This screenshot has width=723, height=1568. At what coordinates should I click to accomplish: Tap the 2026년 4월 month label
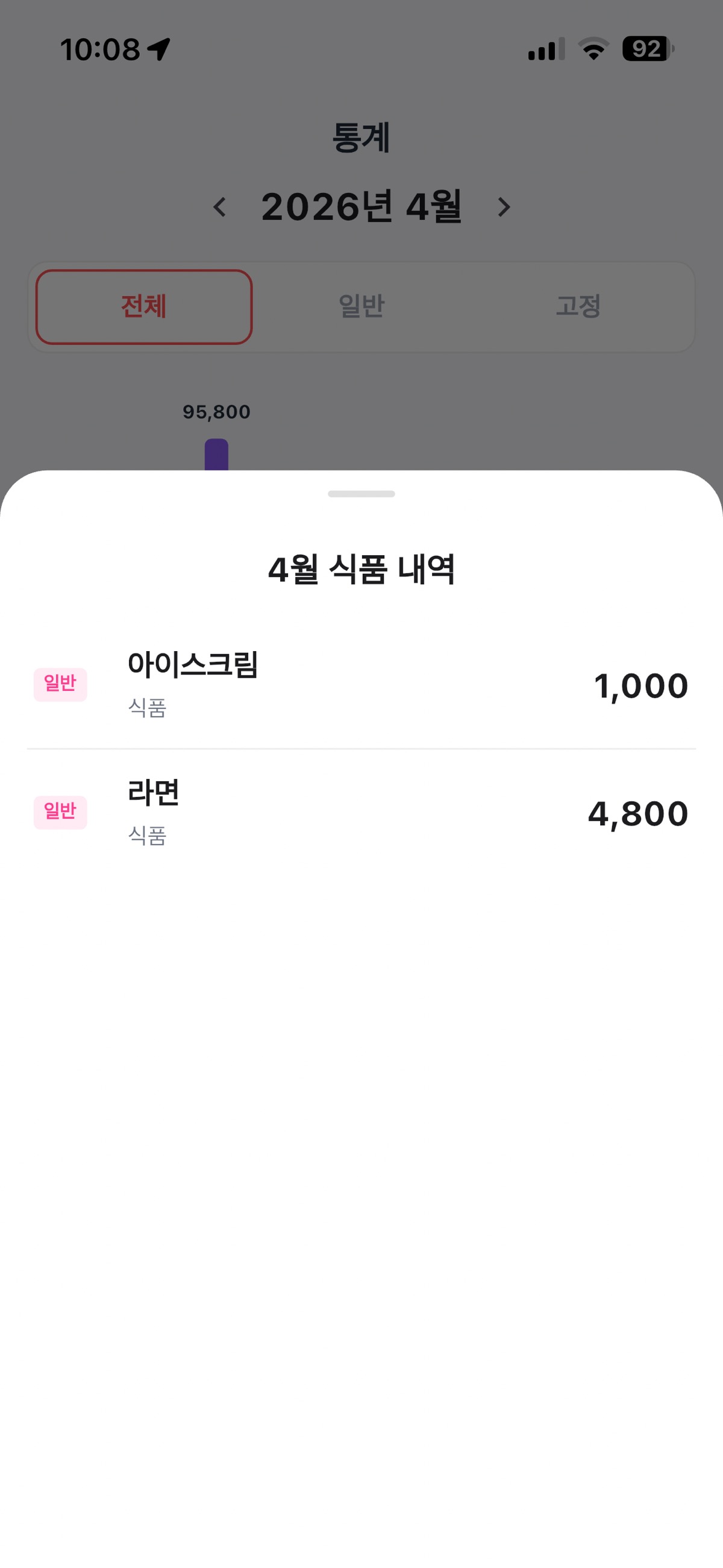361,207
